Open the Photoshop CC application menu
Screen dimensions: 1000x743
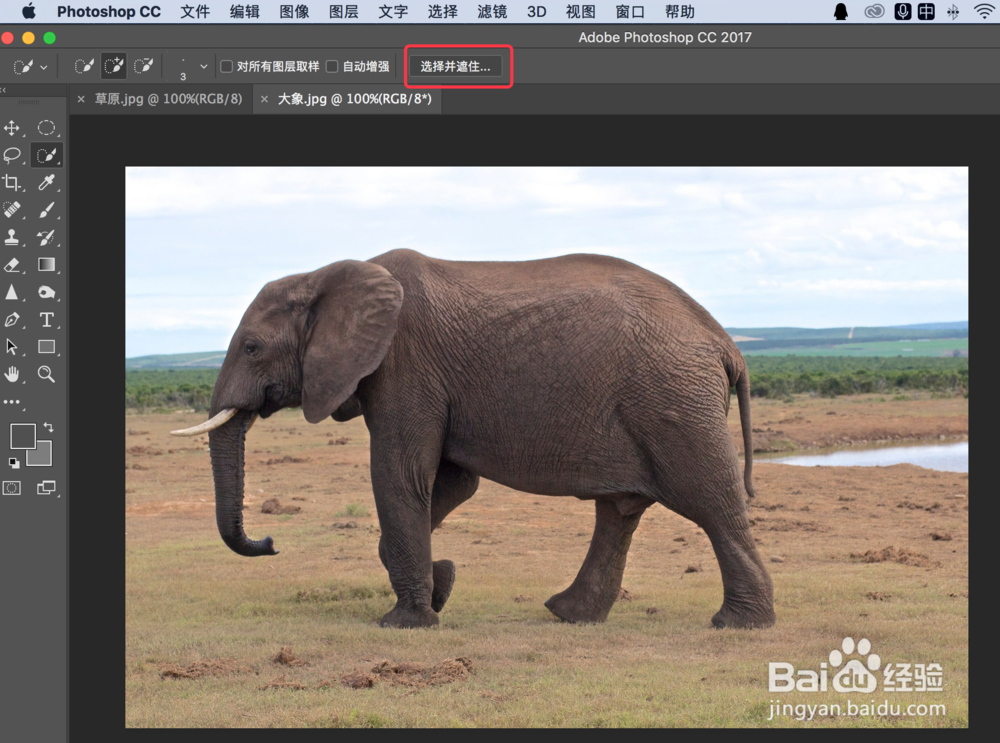pos(109,11)
